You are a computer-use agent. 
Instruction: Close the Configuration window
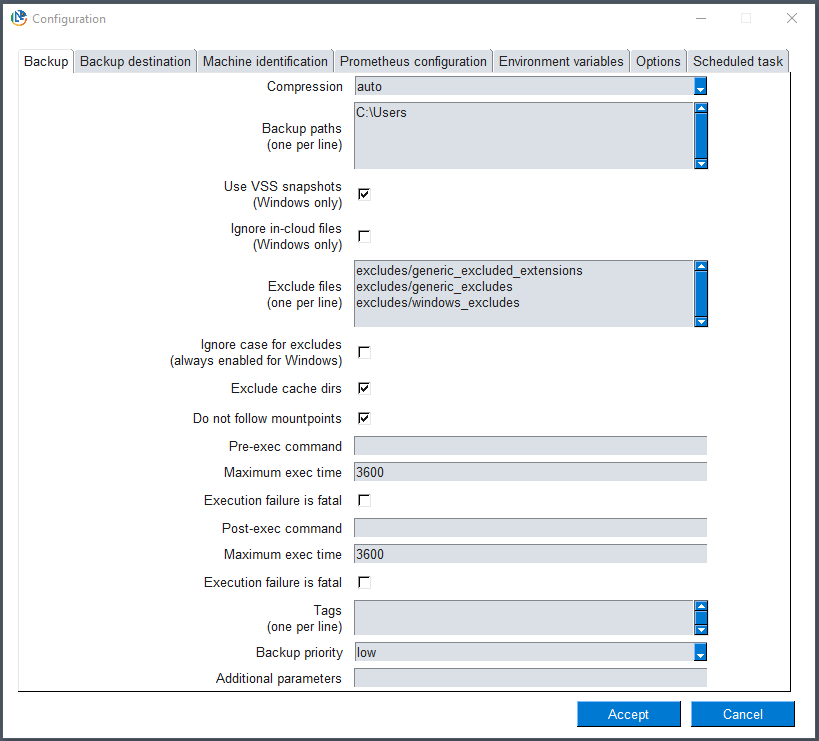pyautogui.click(x=791, y=18)
